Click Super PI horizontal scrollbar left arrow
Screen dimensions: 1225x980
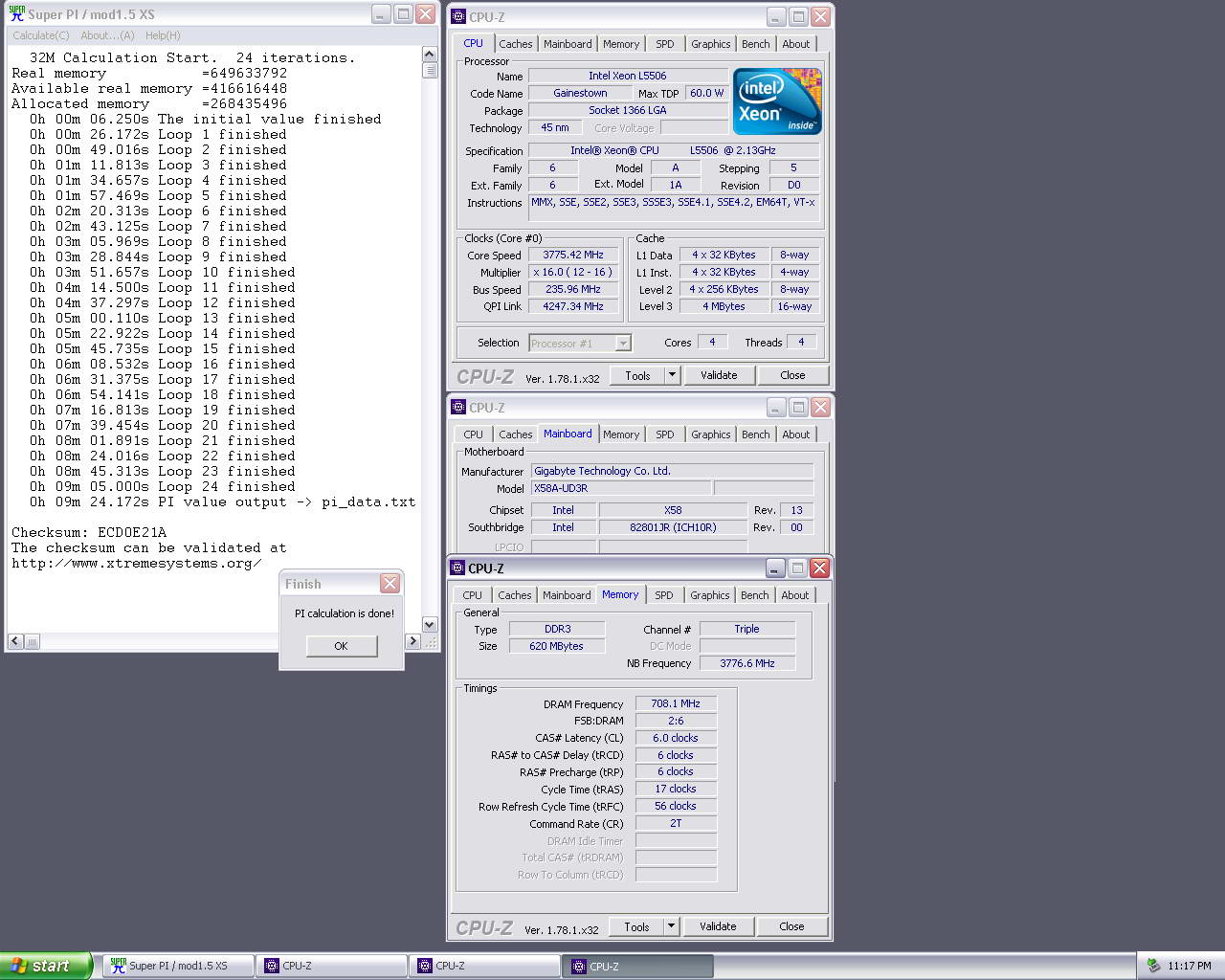(x=15, y=641)
